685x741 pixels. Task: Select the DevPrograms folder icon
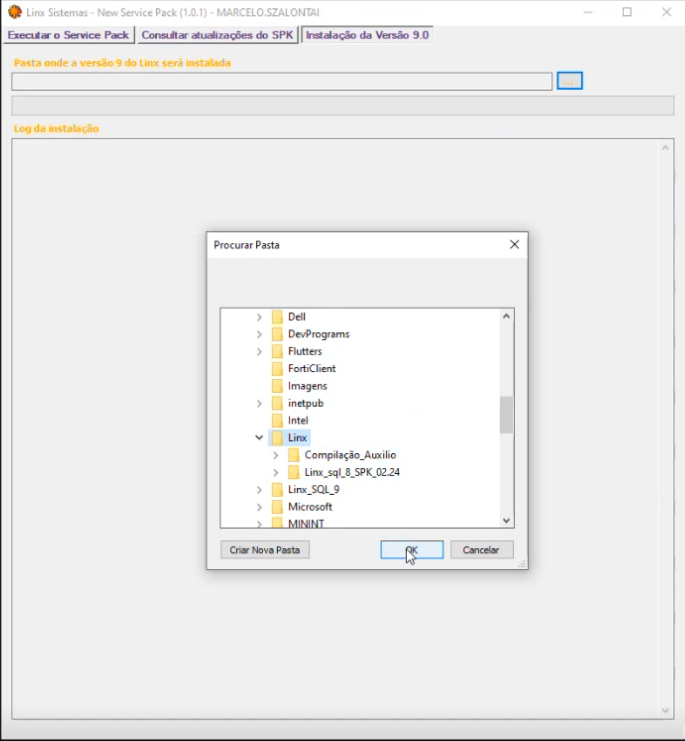pos(277,334)
